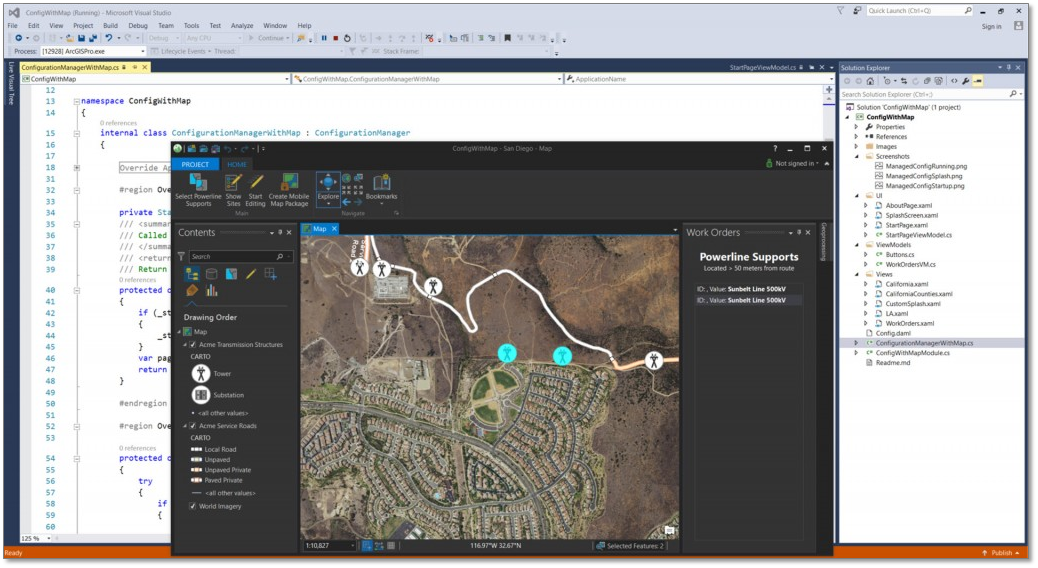The image size is (1038, 568).
Task: Select List By Snapping icon in Contents
Action: pyautogui.click(x=271, y=274)
